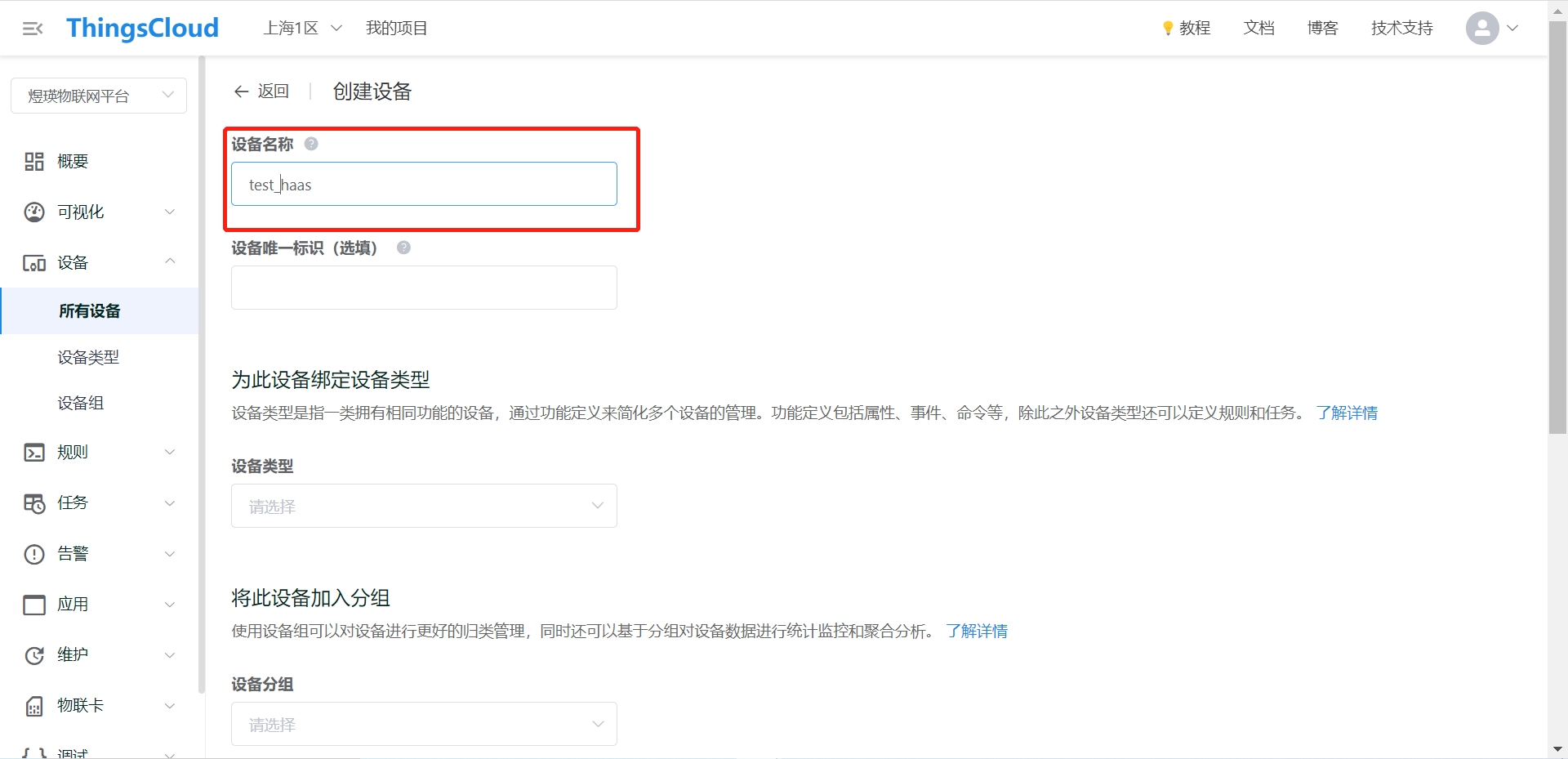Click 了解详情 link about device groups
1568x759 pixels.
pyautogui.click(x=977, y=631)
